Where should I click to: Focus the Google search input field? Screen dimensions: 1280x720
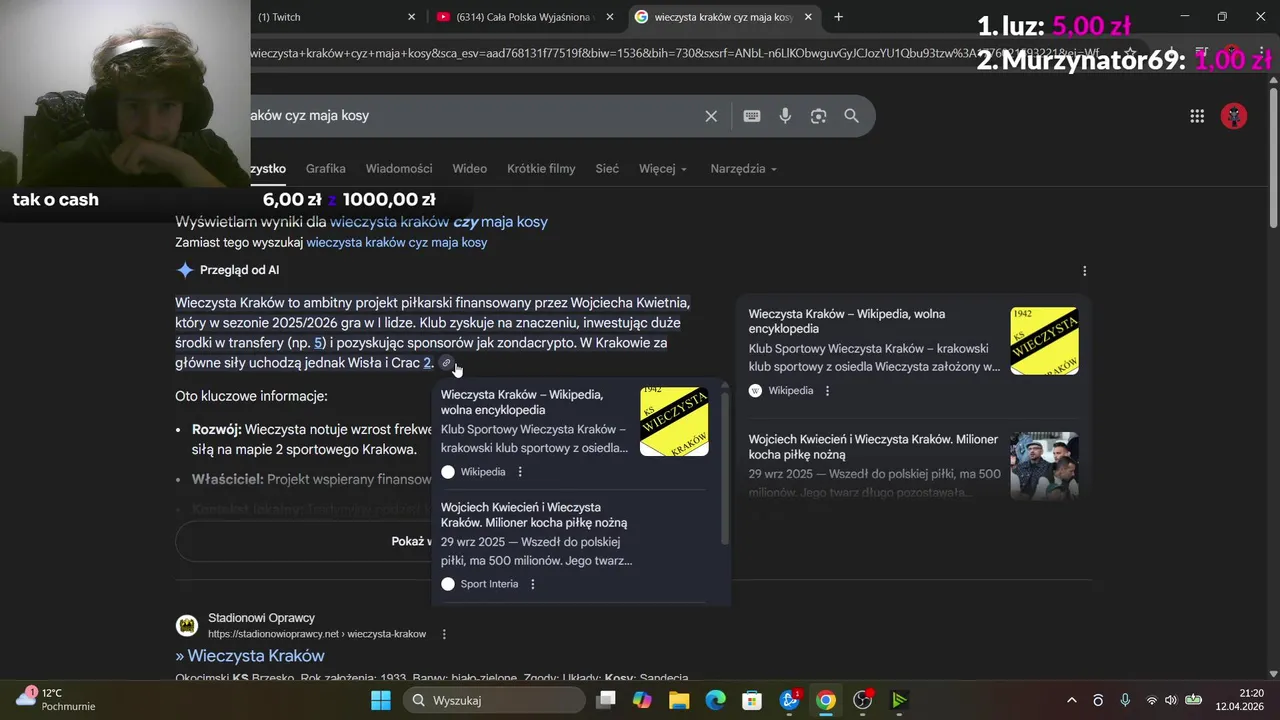pyautogui.click(x=470, y=116)
